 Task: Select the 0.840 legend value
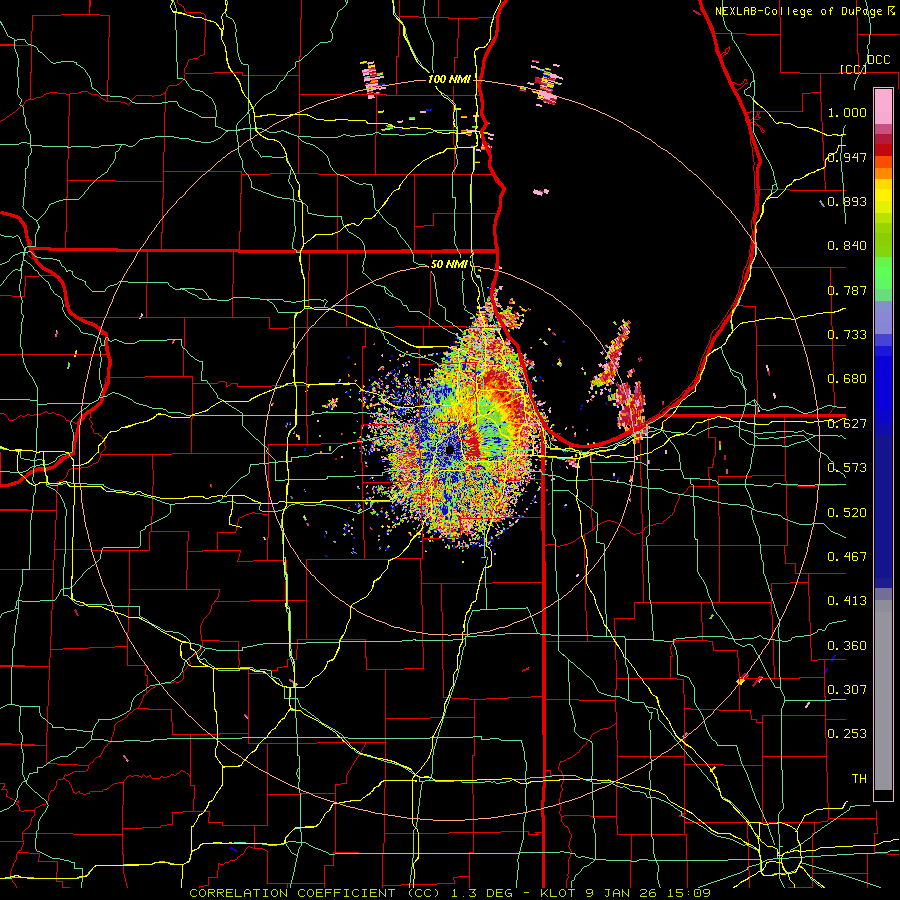coord(847,246)
